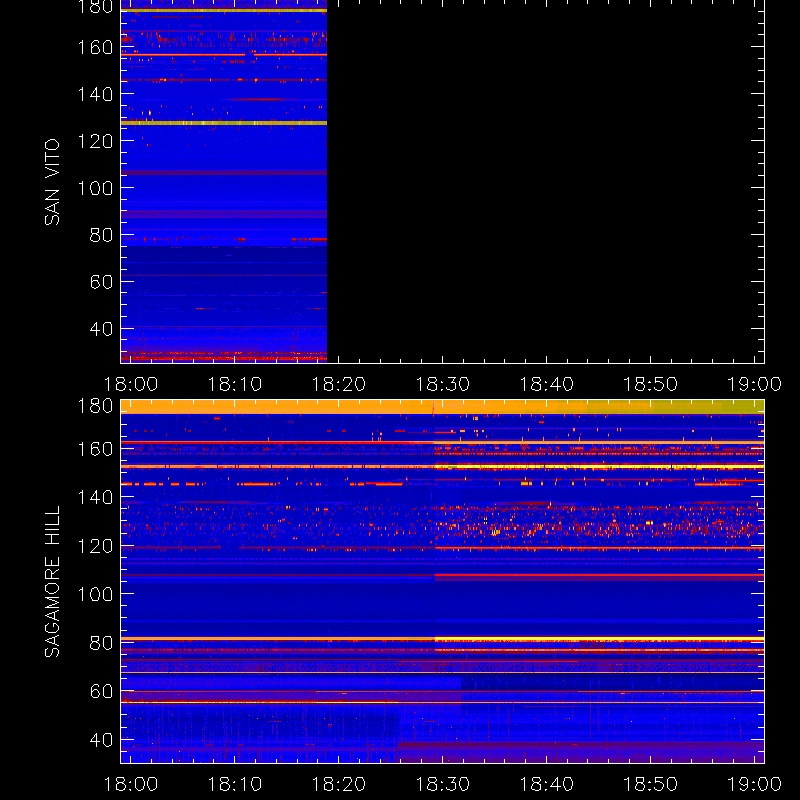
Task: Click the 40 tick label on the Sagamore Hill plot
Action: (x=101, y=740)
